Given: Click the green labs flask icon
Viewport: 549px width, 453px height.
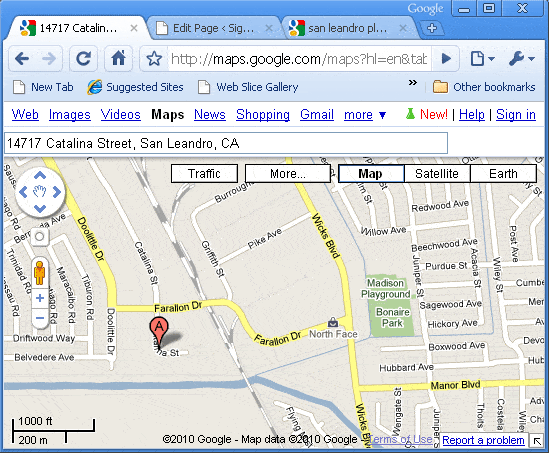Looking at the screenshot, I should [x=410, y=114].
